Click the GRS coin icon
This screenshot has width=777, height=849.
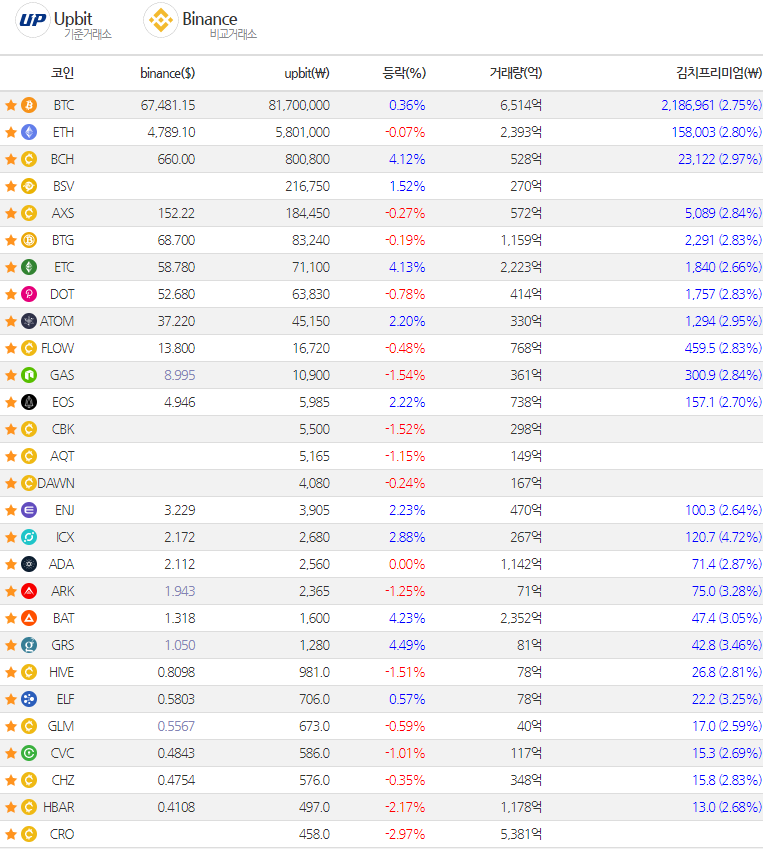(x=29, y=645)
